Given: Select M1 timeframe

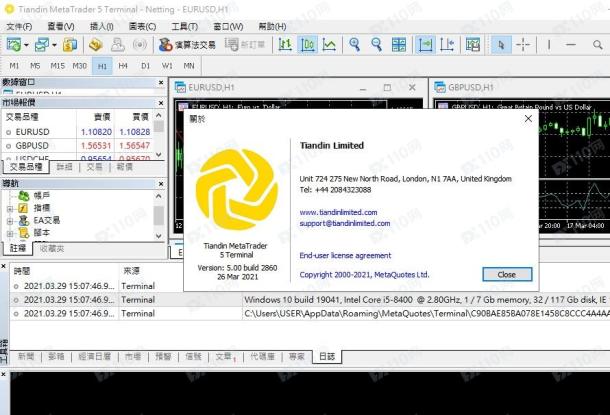Looking at the screenshot, I should [14, 66].
